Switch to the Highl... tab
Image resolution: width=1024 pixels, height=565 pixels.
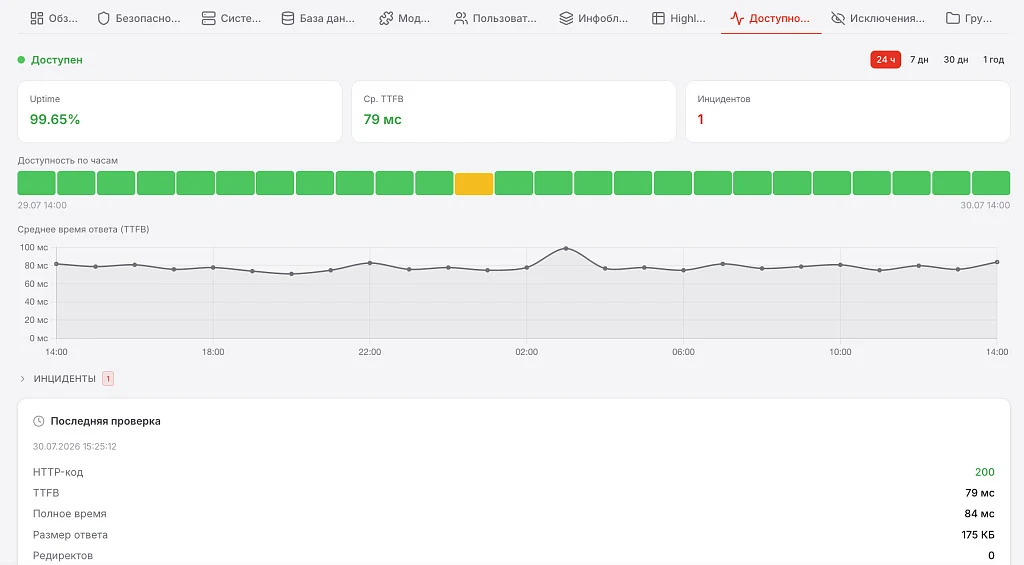679,18
